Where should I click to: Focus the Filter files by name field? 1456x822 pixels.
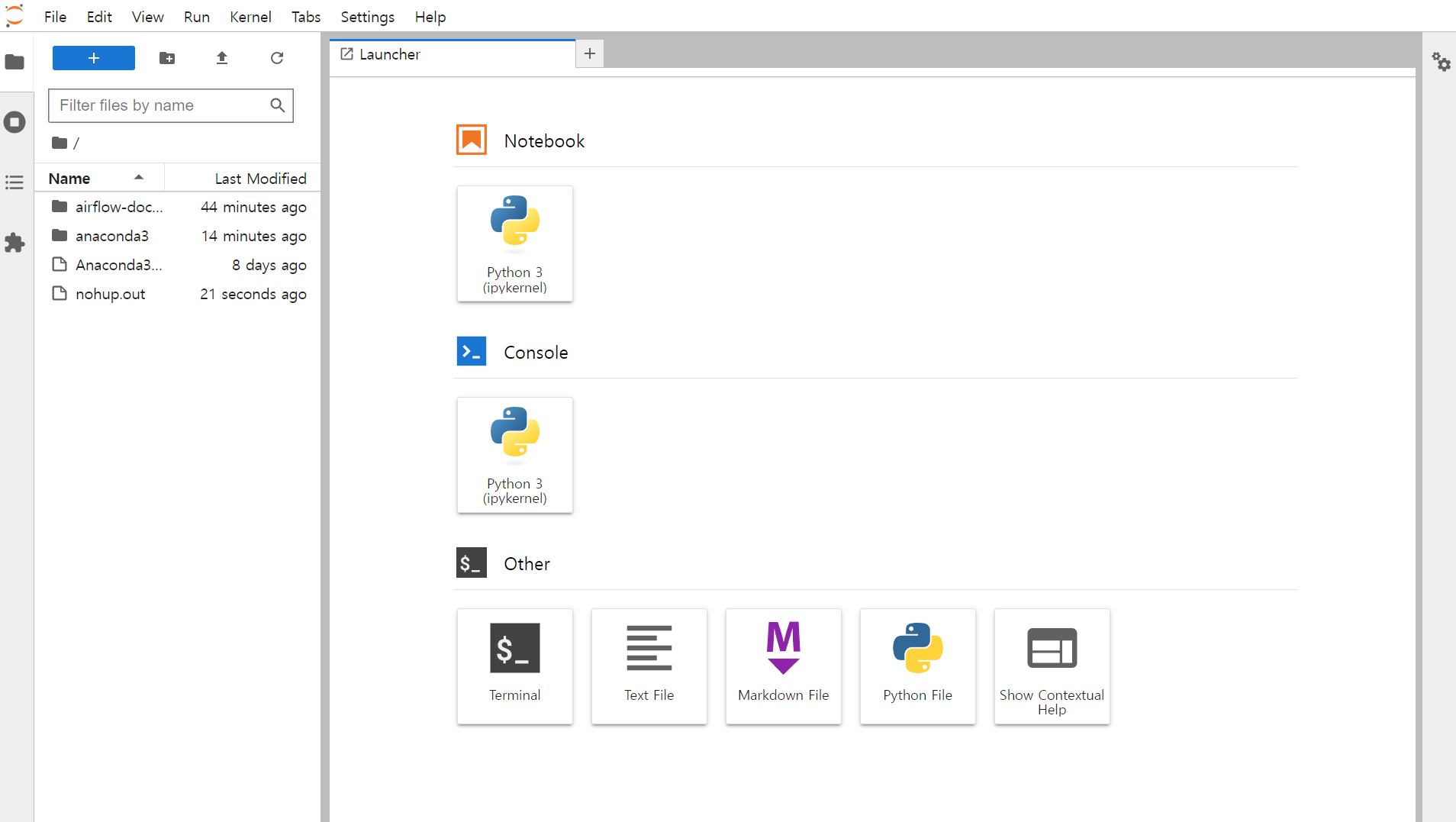pyautogui.click(x=171, y=105)
